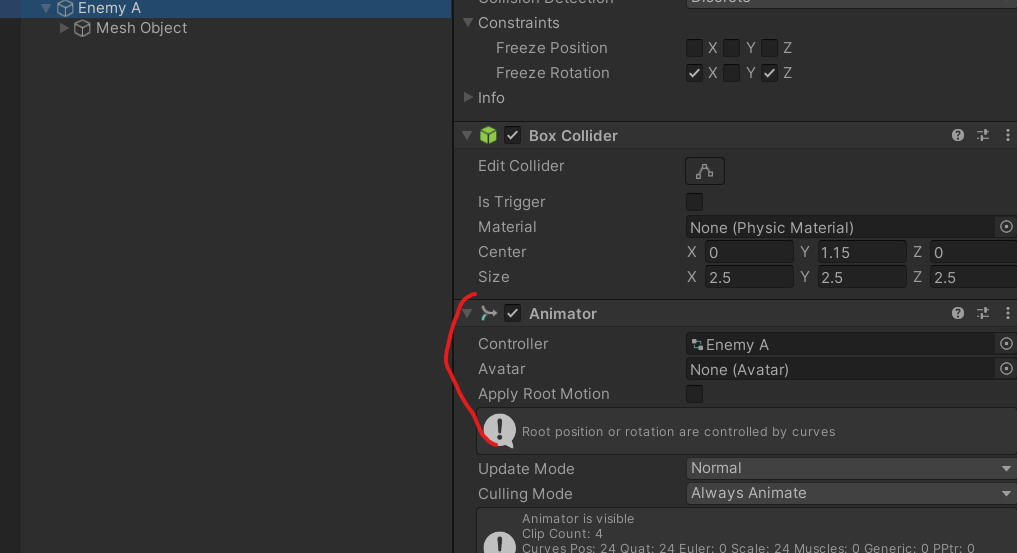Click the Animator help icon
Screen dimensions: 1017x553
pos(958,314)
